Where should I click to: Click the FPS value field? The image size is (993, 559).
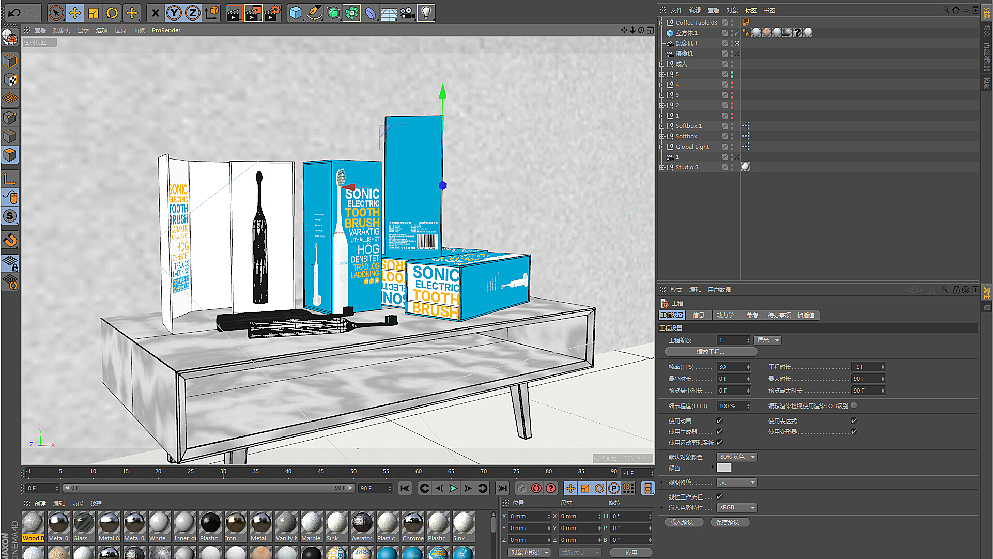pyautogui.click(x=733, y=367)
